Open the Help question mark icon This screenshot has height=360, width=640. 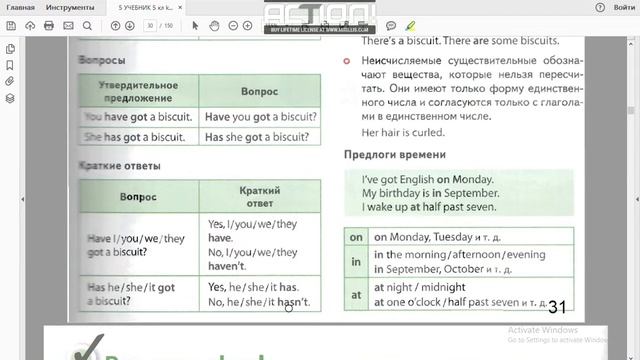[x=600, y=7]
